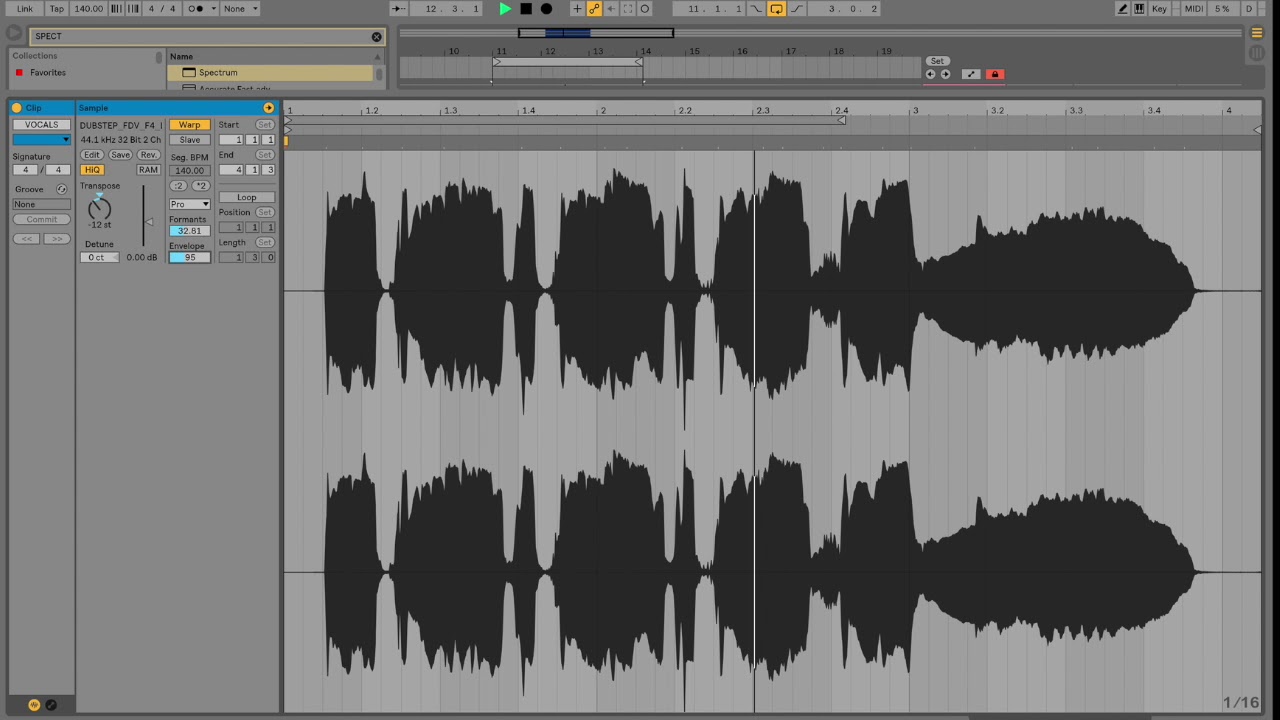The image size is (1280, 720).
Task: Click the Set locator button
Action: (x=936, y=61)
